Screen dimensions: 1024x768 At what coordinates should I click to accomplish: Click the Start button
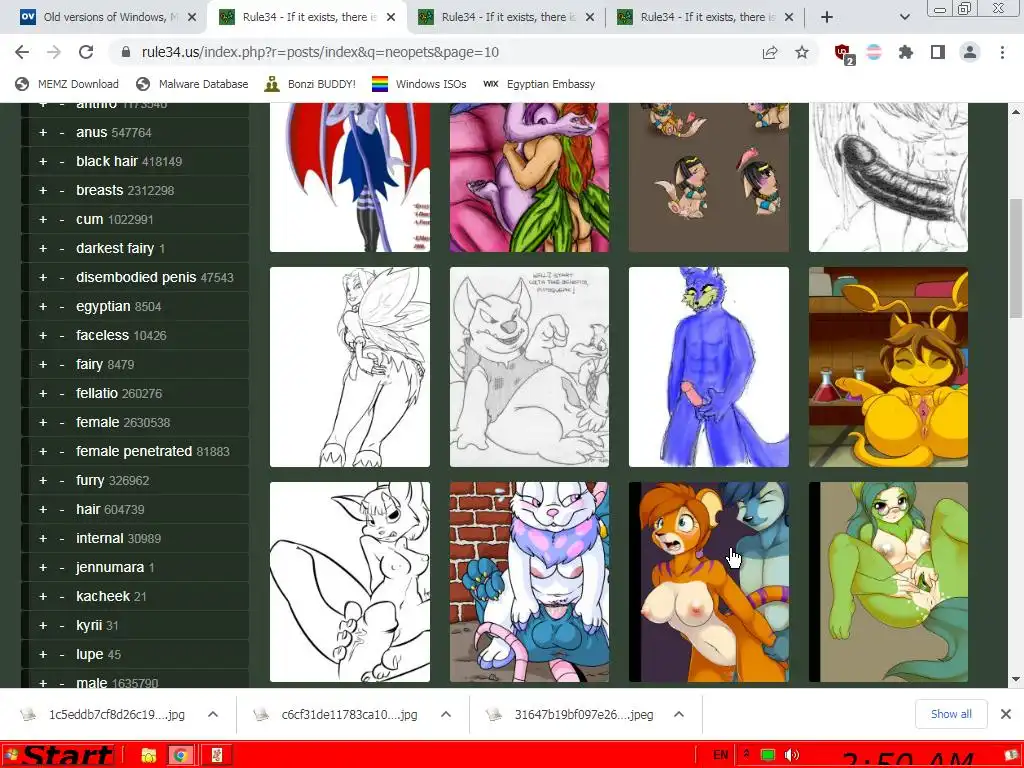59,756
